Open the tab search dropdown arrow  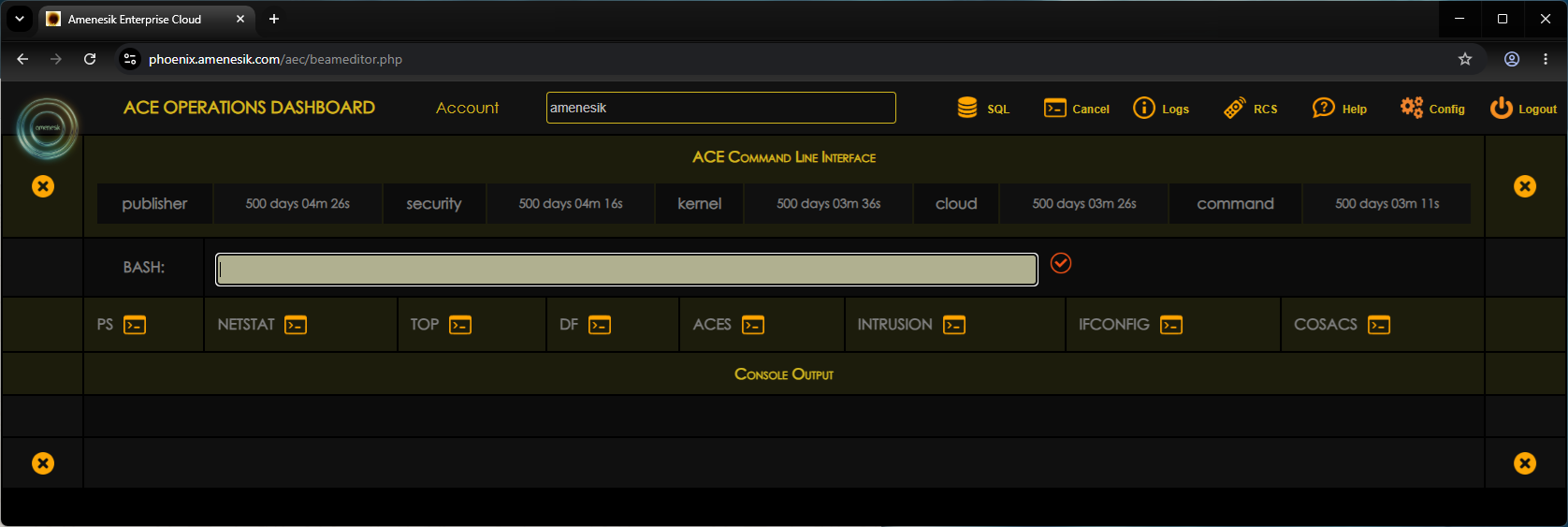coord(19,19)
